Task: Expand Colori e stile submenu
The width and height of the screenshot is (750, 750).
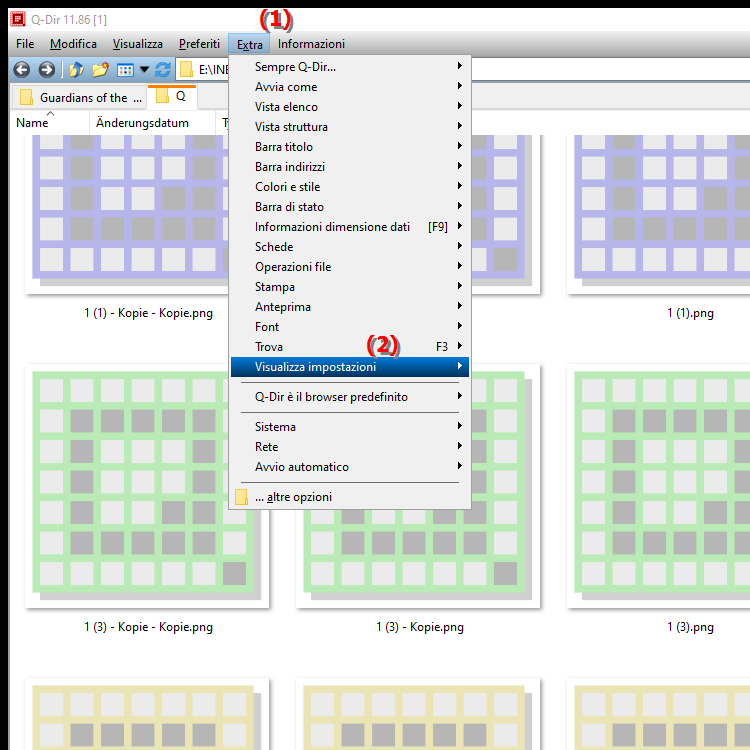Action: [x=350, y=187]
